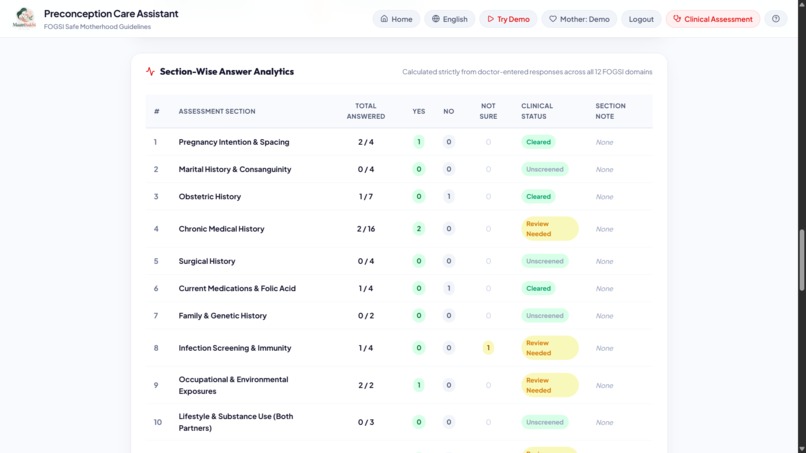Click the row number 10 cell
This screenshot has height=453, width=806.
tap(157, 422)
